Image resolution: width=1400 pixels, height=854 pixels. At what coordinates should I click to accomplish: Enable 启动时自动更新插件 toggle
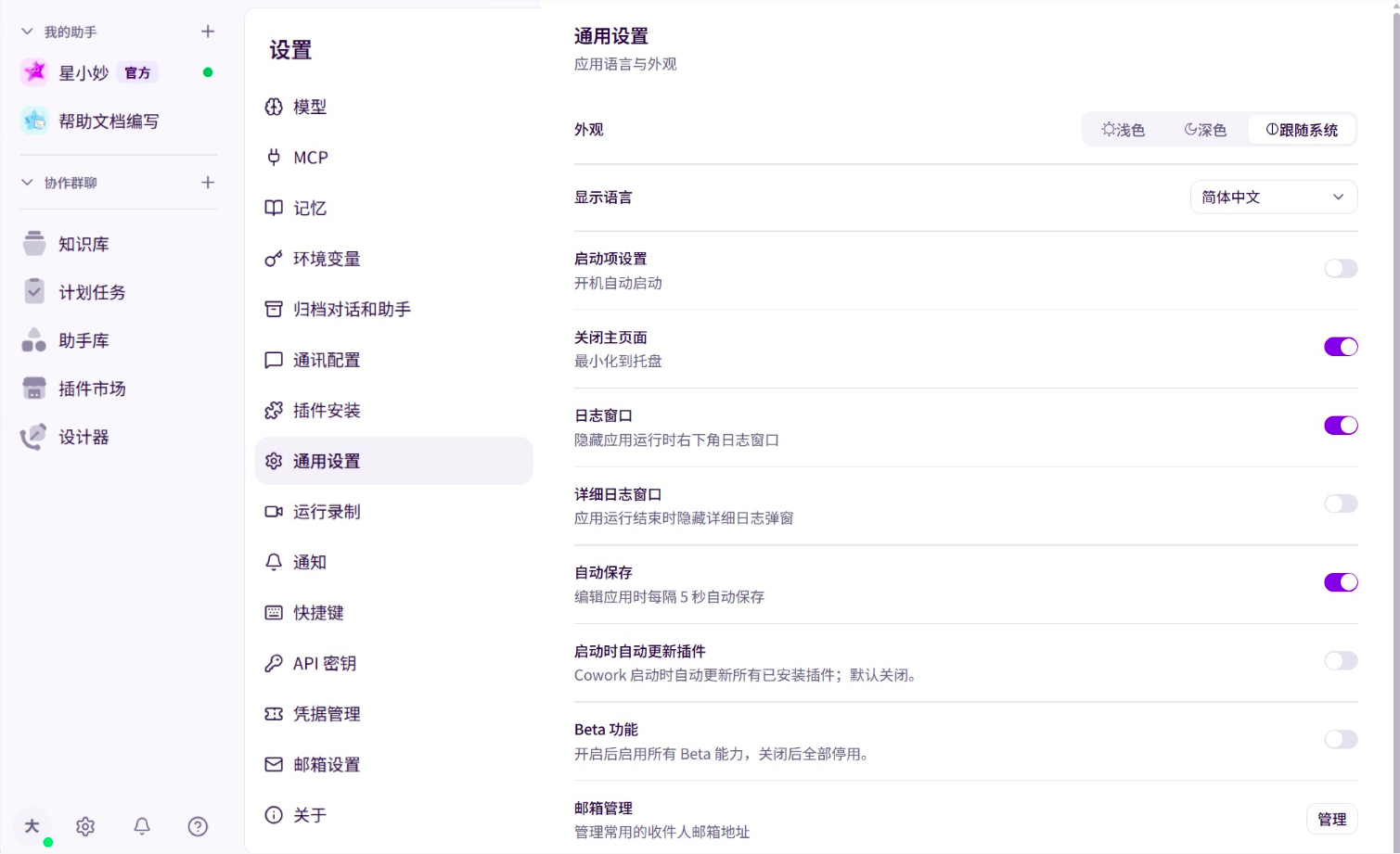coord(1341,661)
